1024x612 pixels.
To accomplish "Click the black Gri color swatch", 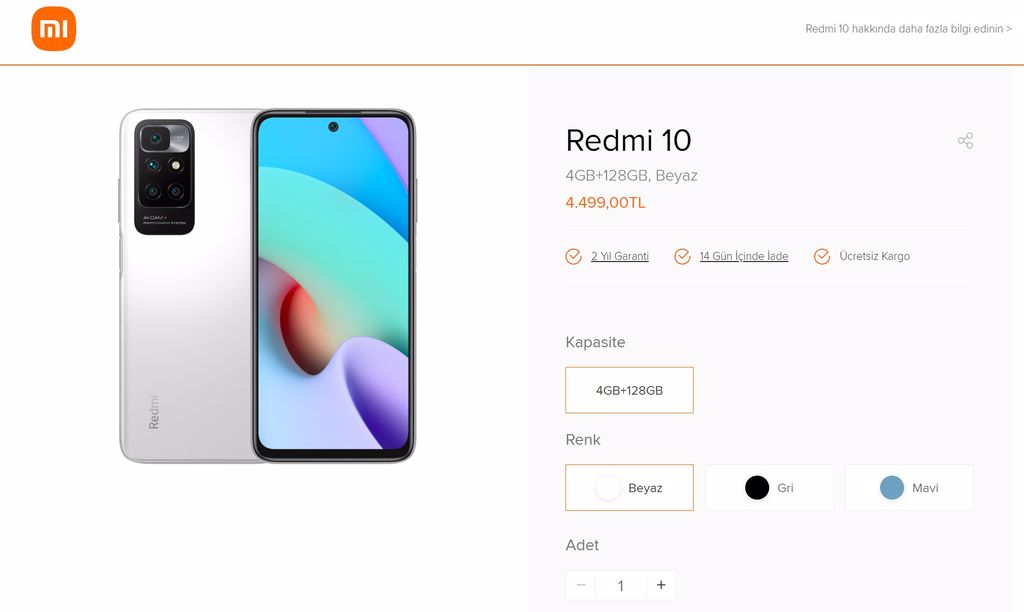I will 757,487.
